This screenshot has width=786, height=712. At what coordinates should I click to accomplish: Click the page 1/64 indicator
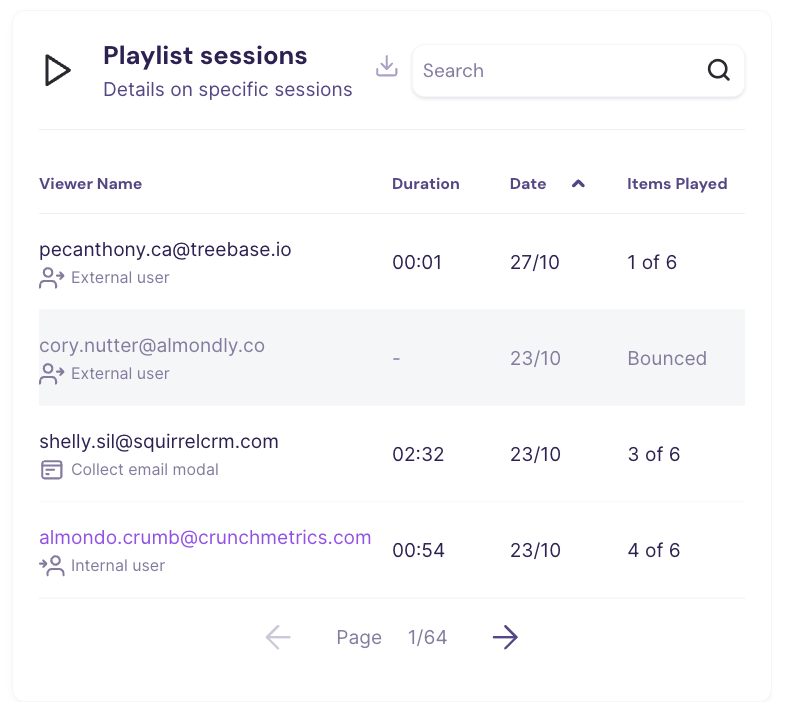coord(427,638)
